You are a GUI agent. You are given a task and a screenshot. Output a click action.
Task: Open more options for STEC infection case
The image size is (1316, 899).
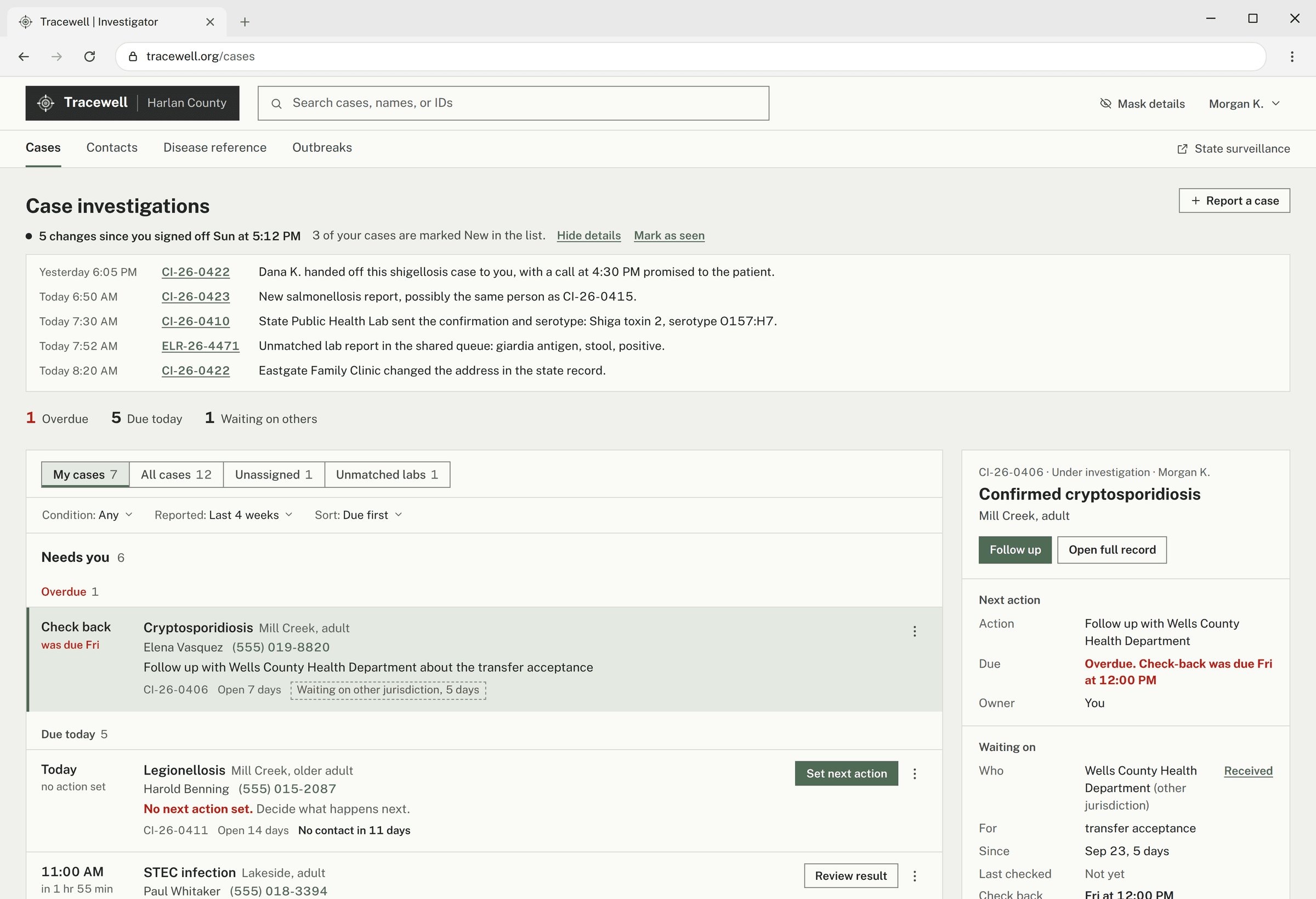pyautogui.click(x=915, y=877)
